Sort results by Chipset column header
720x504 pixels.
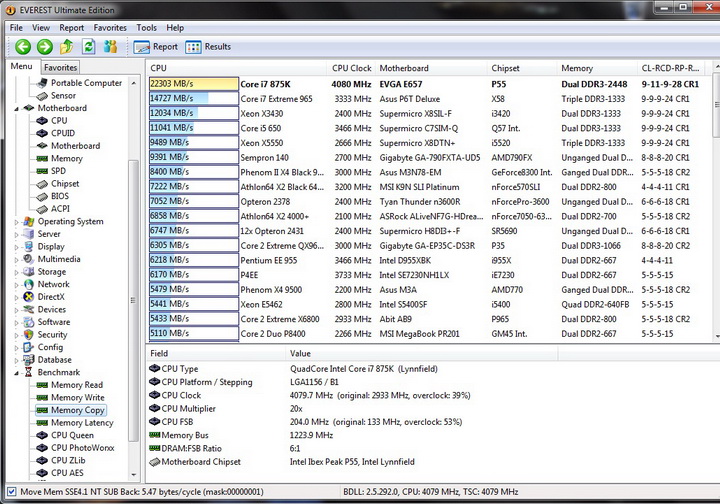click(x=522, y=68)
